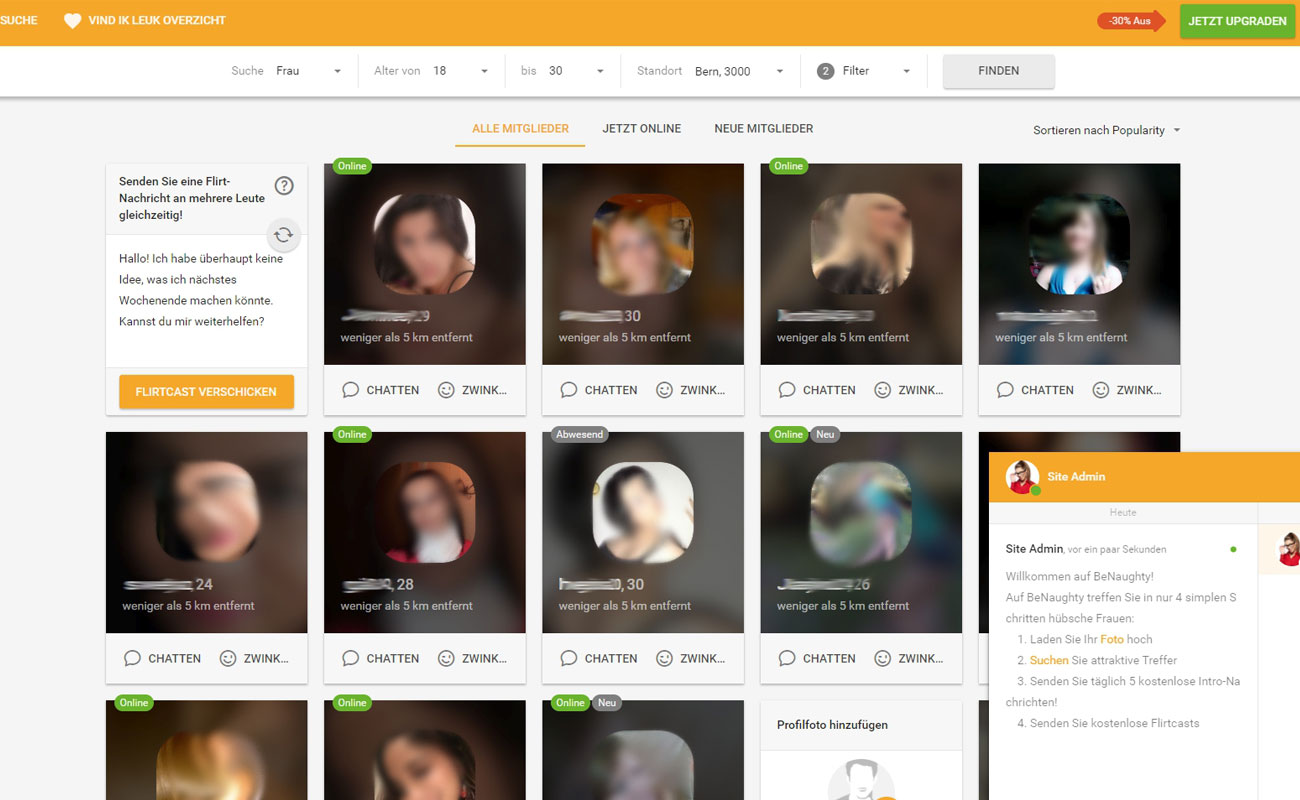
Task: Click the Finden search button
Action: click(x=998, y=71)
